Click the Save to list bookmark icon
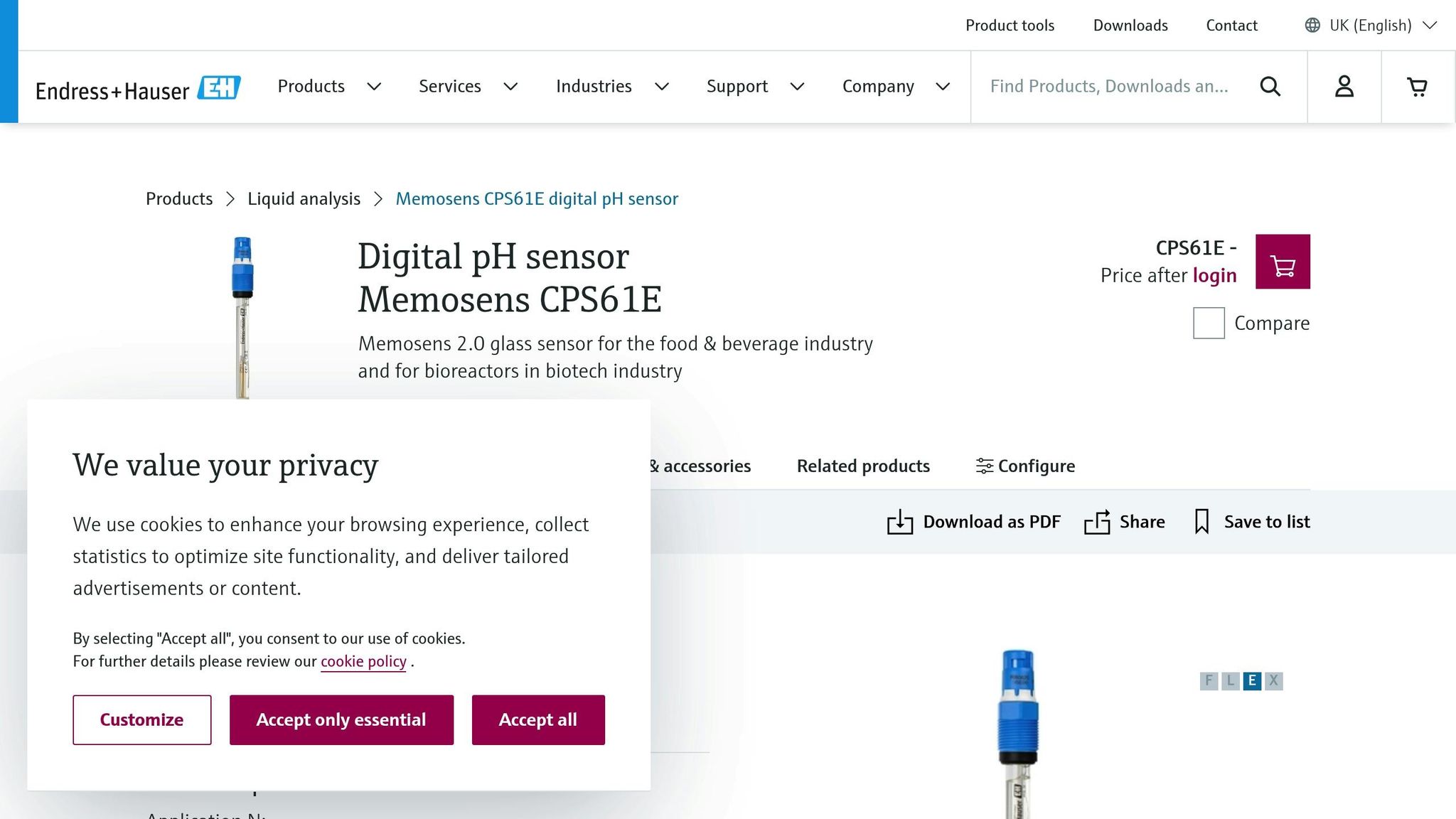 (x=1201, y=521)
